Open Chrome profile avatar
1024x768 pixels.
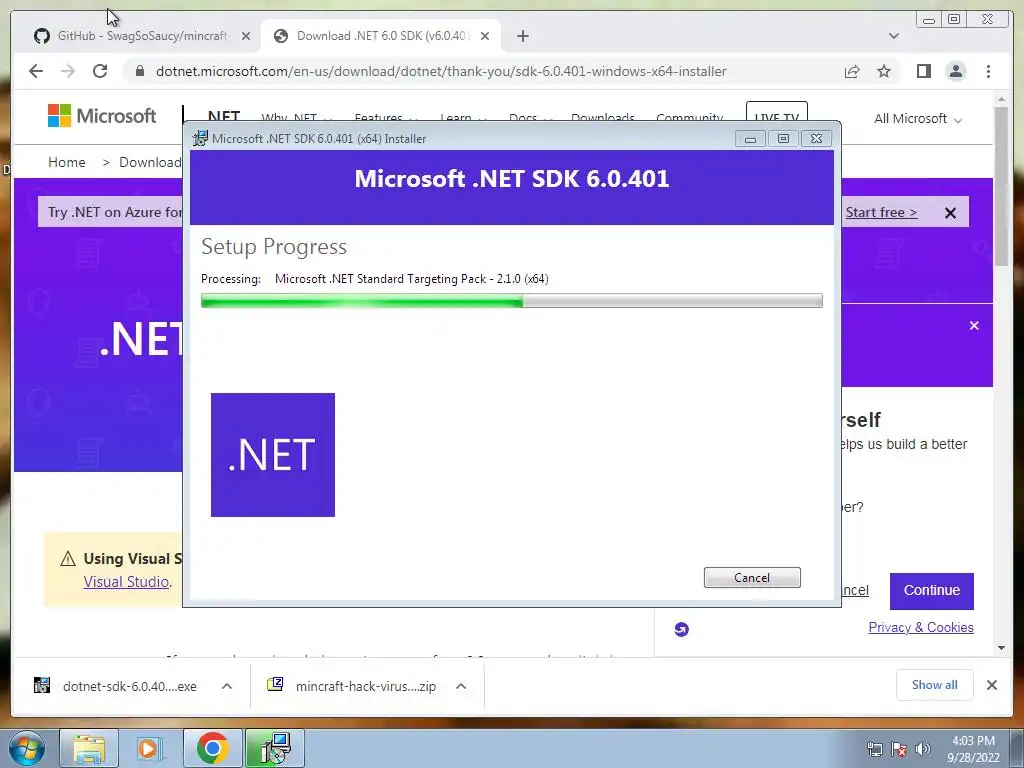(956, 71)
